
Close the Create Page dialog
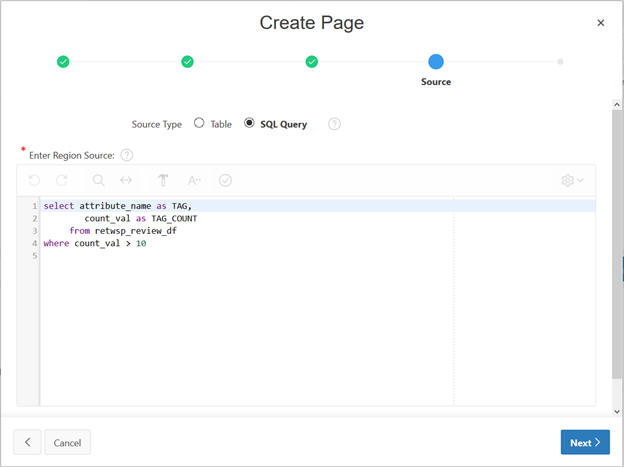pyautogui.click(x=601, y=23)
